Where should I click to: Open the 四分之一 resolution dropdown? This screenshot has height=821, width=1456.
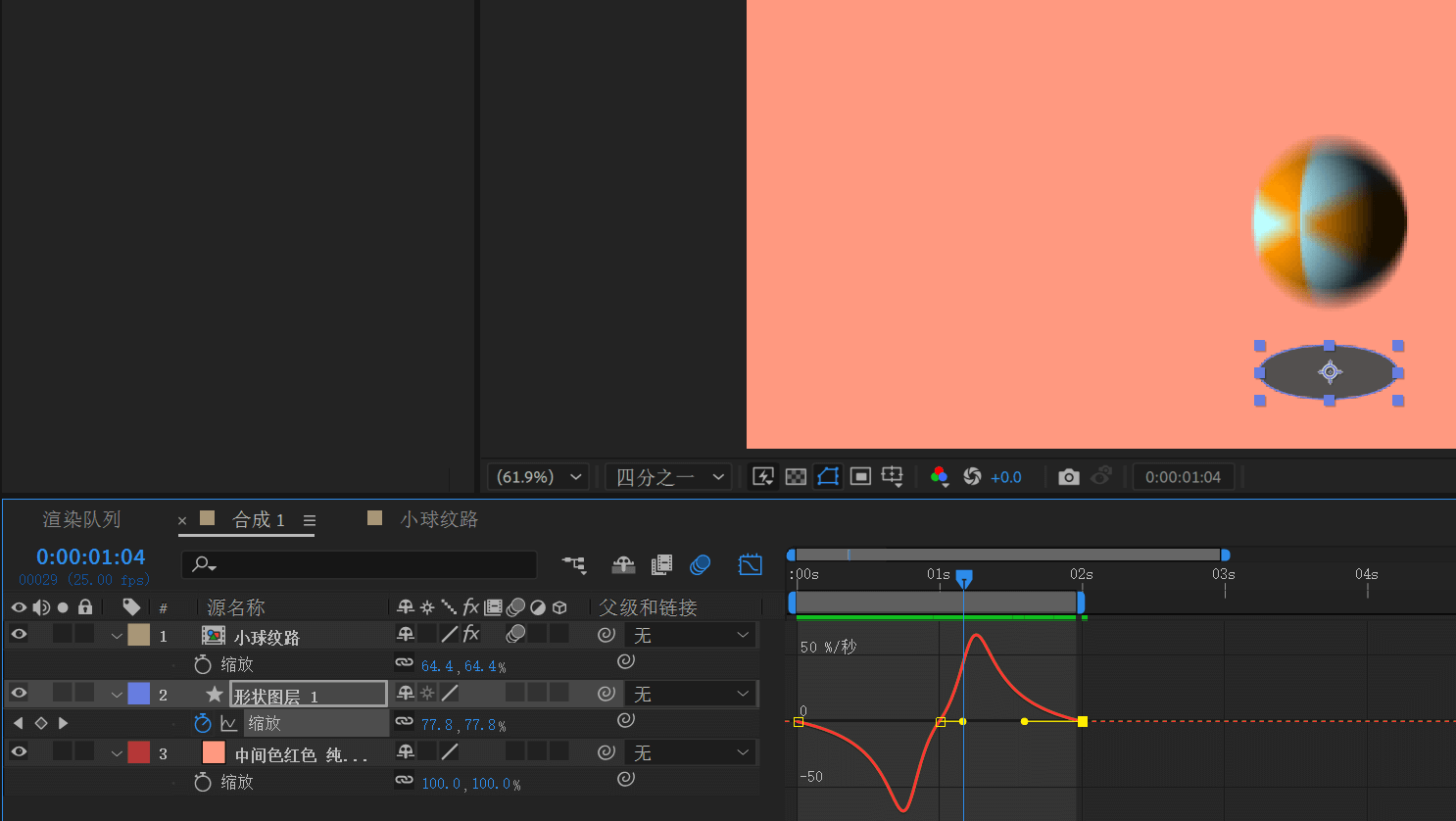[x=668, y=477]
